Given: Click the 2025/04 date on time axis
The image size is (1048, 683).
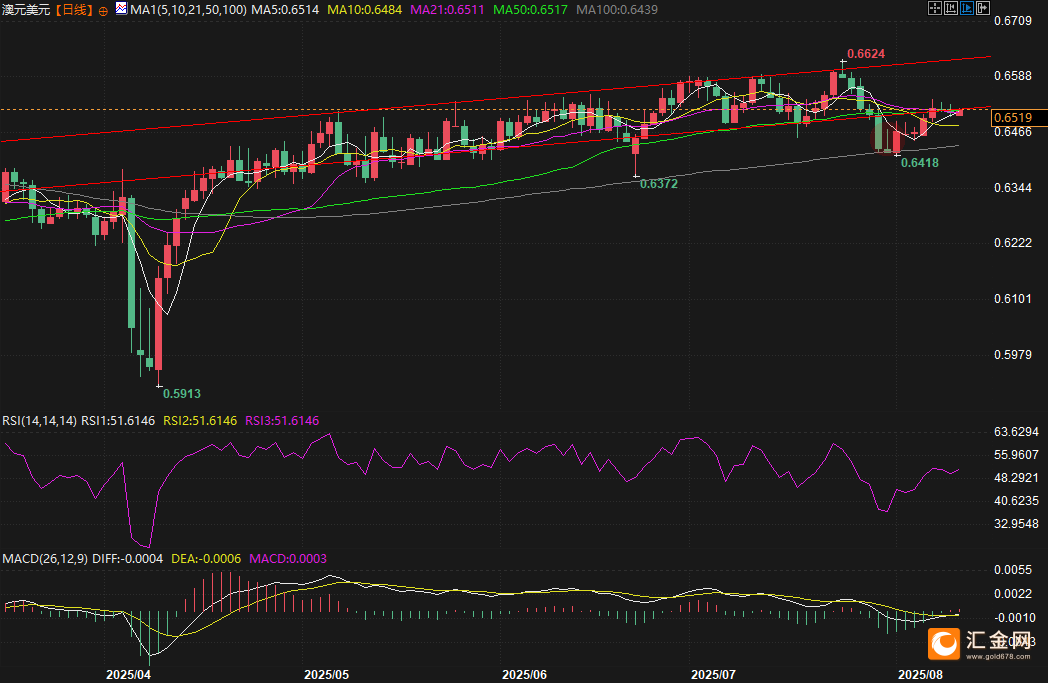Looking at the screenshot, I should [x=128, y=675].
